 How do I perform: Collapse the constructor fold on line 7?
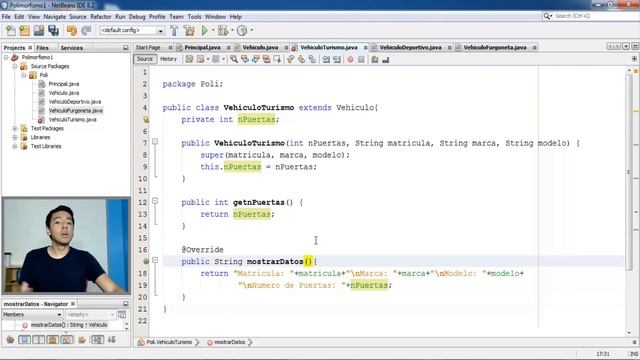point(155,142)
